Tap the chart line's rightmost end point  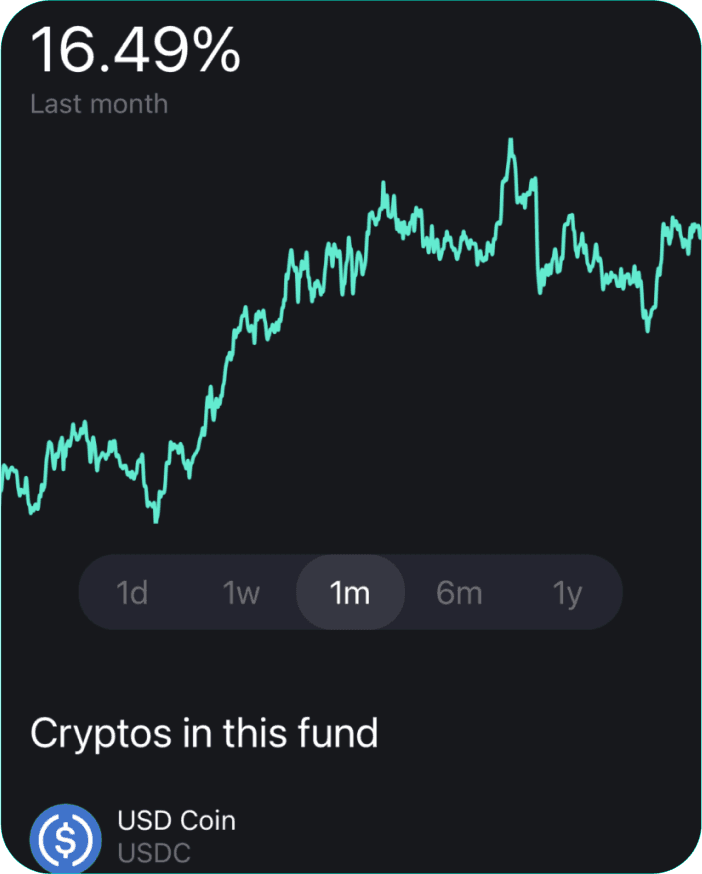699,231
